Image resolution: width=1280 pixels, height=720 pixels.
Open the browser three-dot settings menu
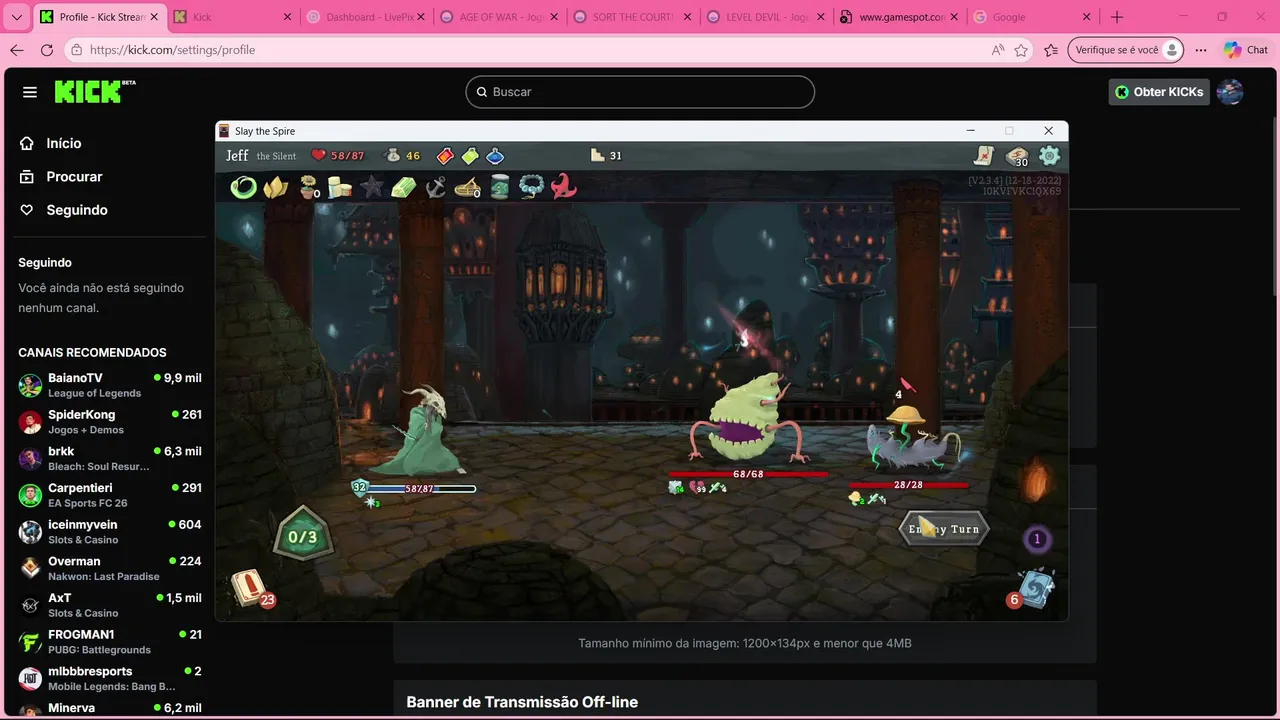[x=1201, y=50]
